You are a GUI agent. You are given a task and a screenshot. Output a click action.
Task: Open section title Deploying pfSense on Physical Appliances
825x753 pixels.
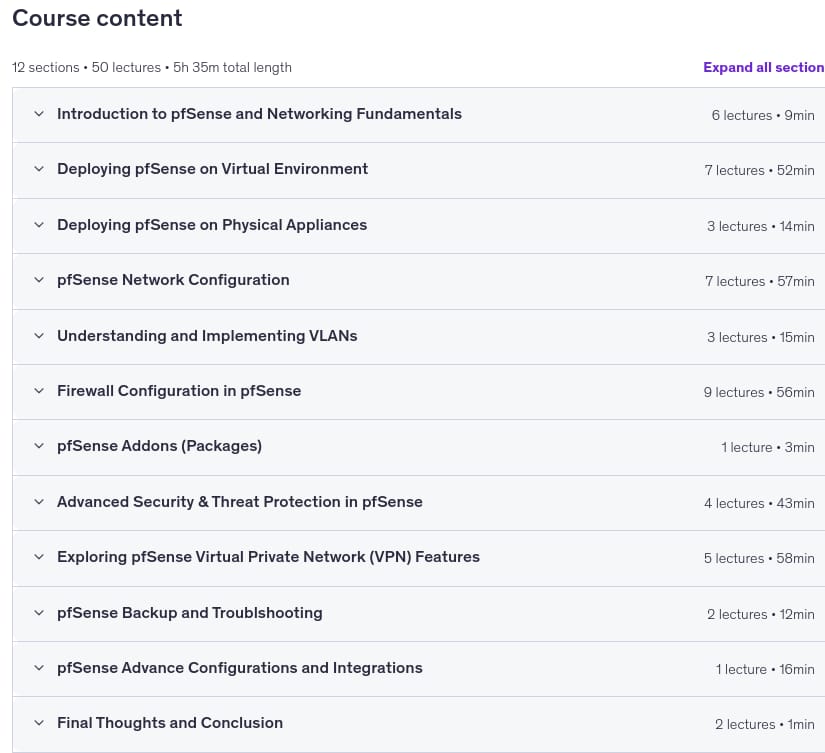click(x=212, y=225)
